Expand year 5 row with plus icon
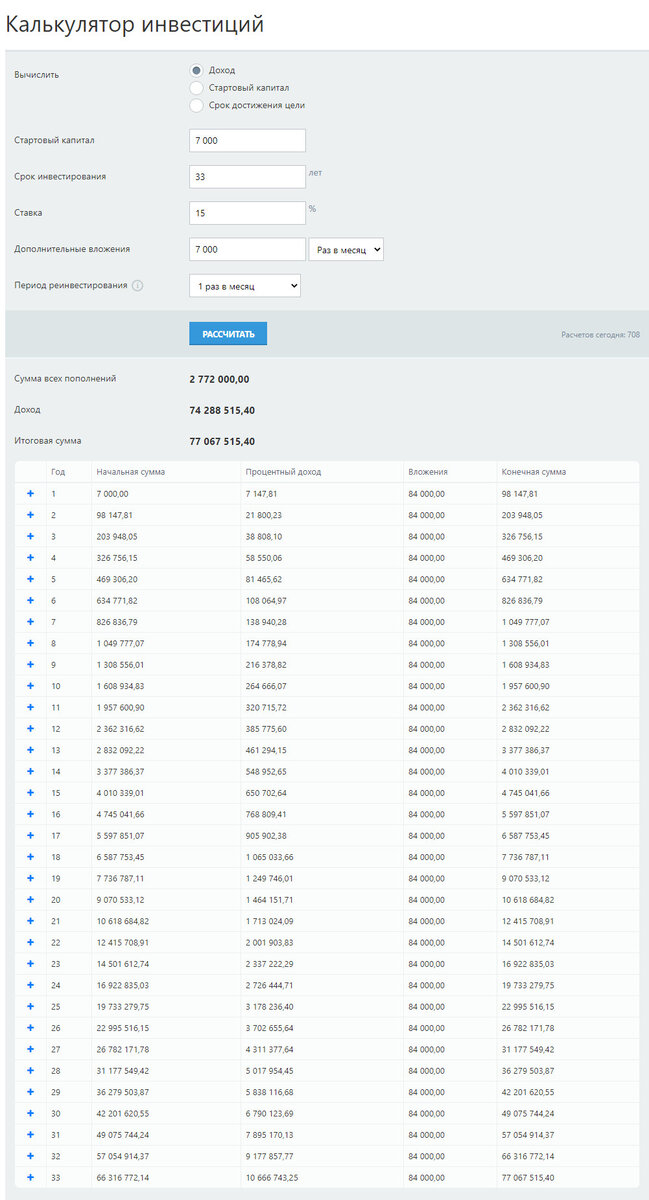This screenshot has width=649, height=1200. tap(30, 578)
